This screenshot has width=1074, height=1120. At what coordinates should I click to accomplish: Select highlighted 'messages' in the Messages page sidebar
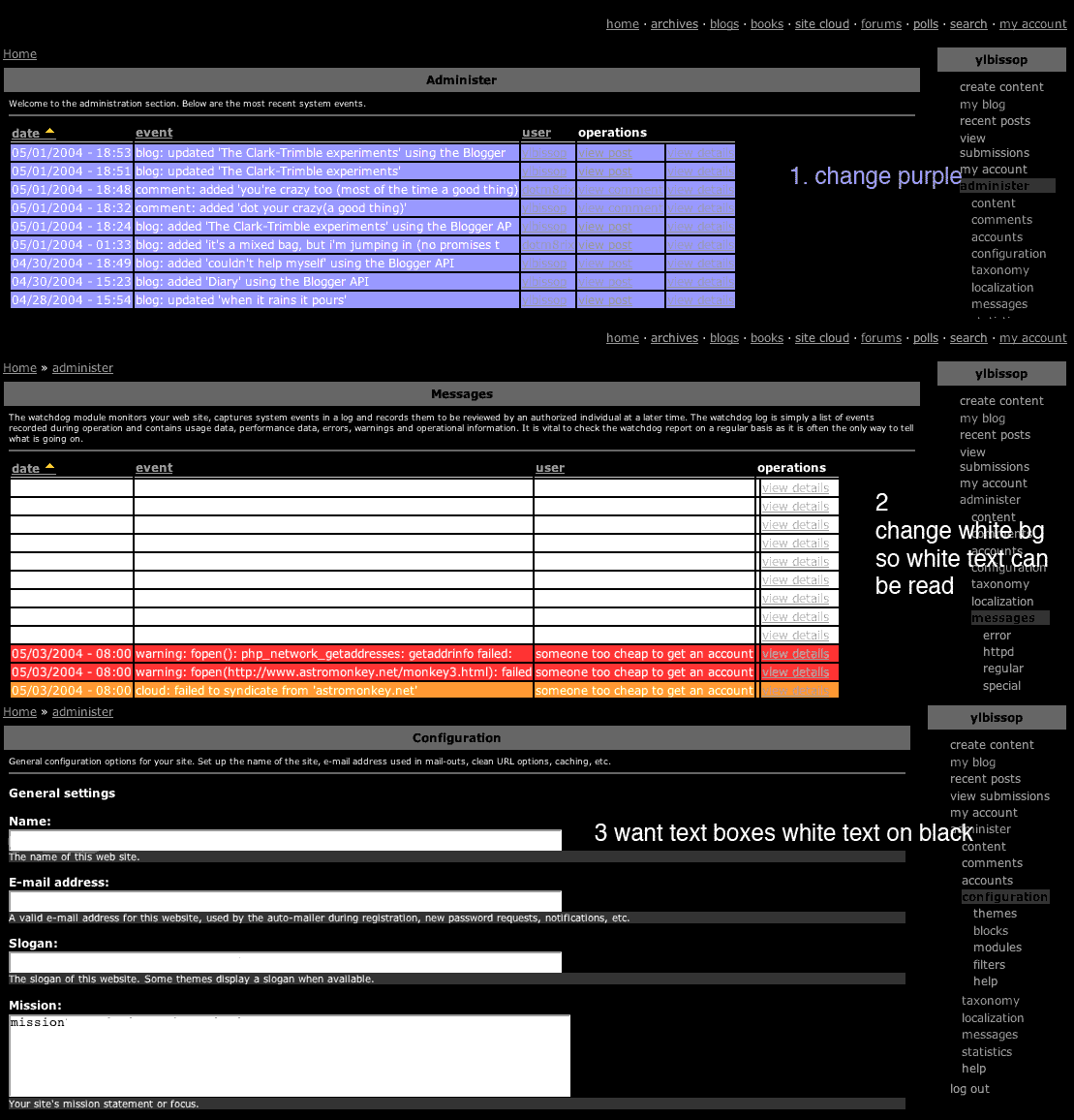[1010, 618]
